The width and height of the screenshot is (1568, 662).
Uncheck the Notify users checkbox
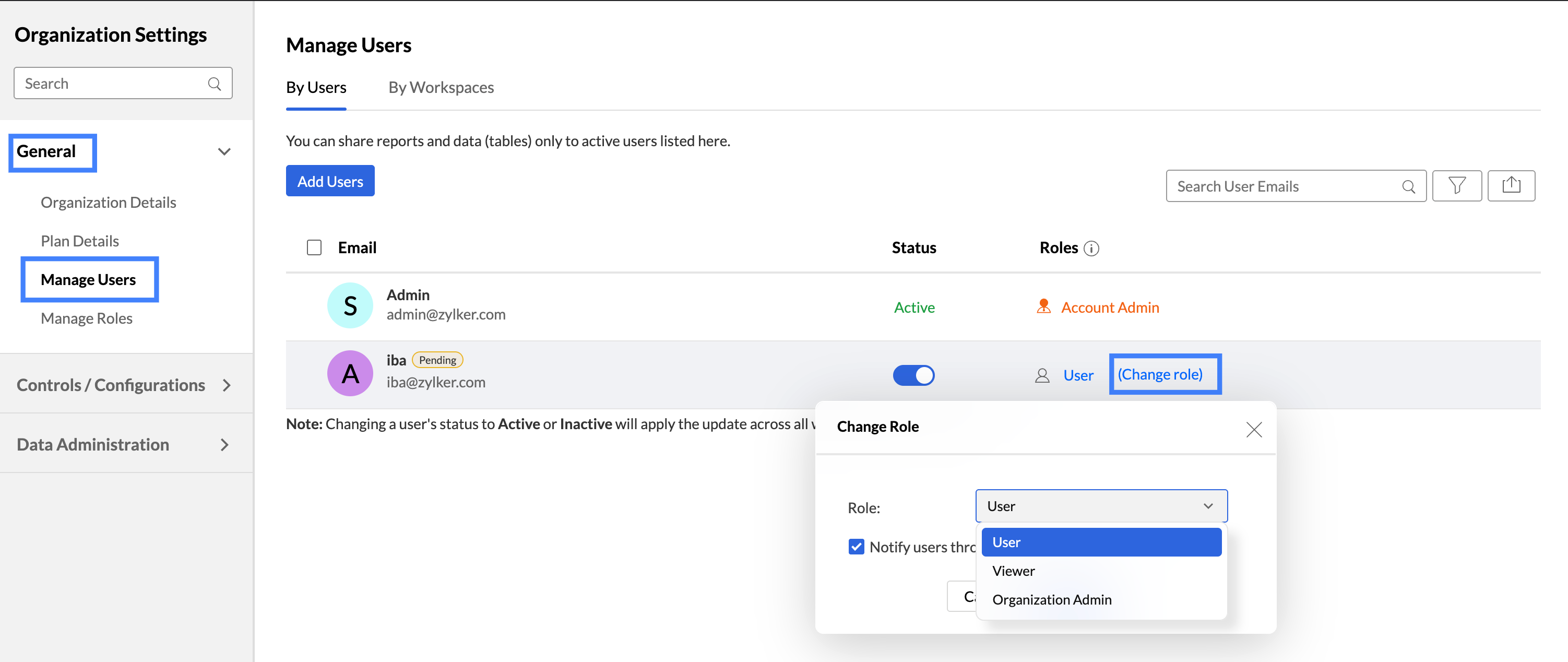tap(856, 546)
